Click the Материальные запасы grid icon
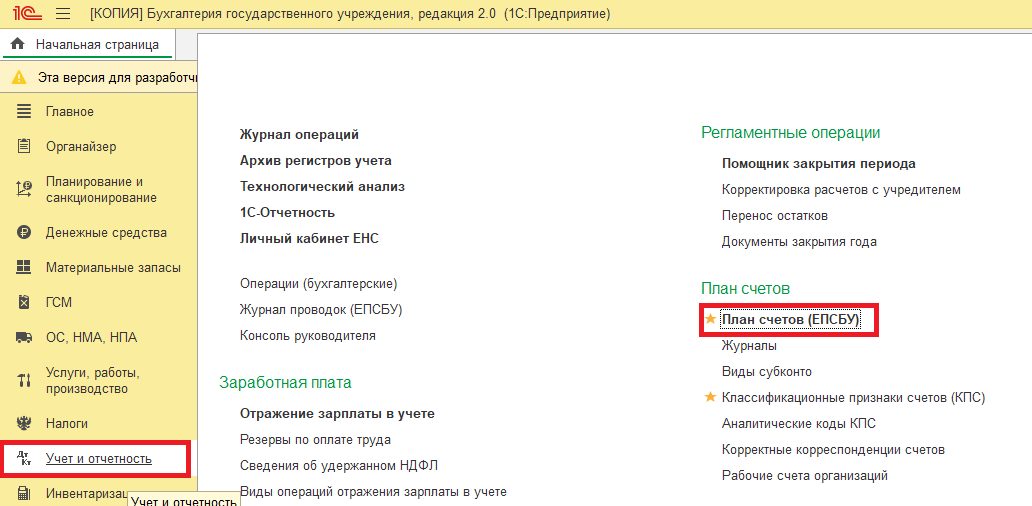The height and width of the screenshot is (506, 1032). [x=24, y=267]
